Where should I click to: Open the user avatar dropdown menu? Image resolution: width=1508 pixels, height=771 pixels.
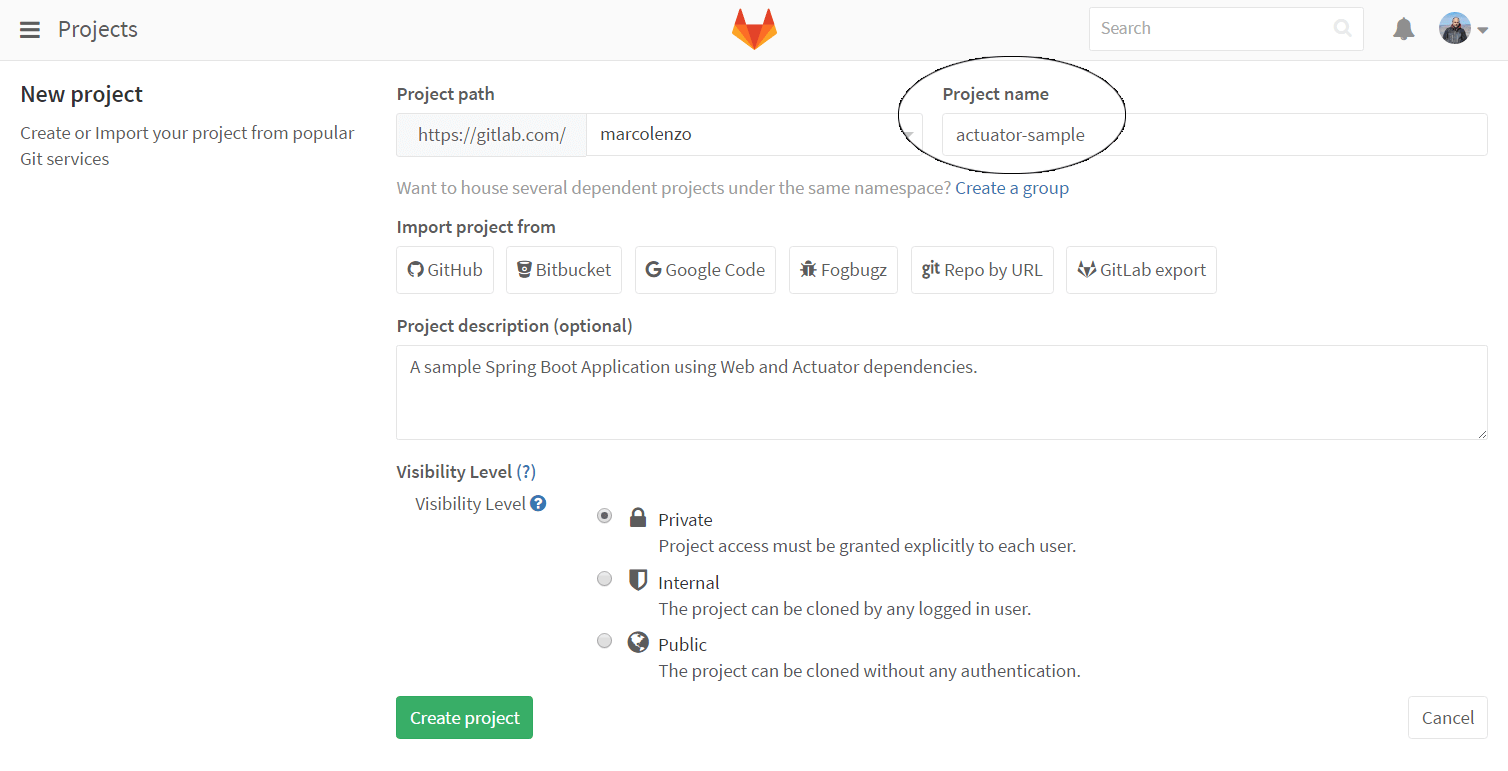(1464, 28)
